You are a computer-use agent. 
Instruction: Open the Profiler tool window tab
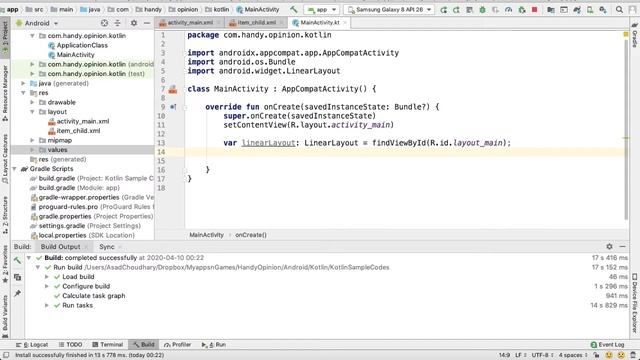click(177, 344)
